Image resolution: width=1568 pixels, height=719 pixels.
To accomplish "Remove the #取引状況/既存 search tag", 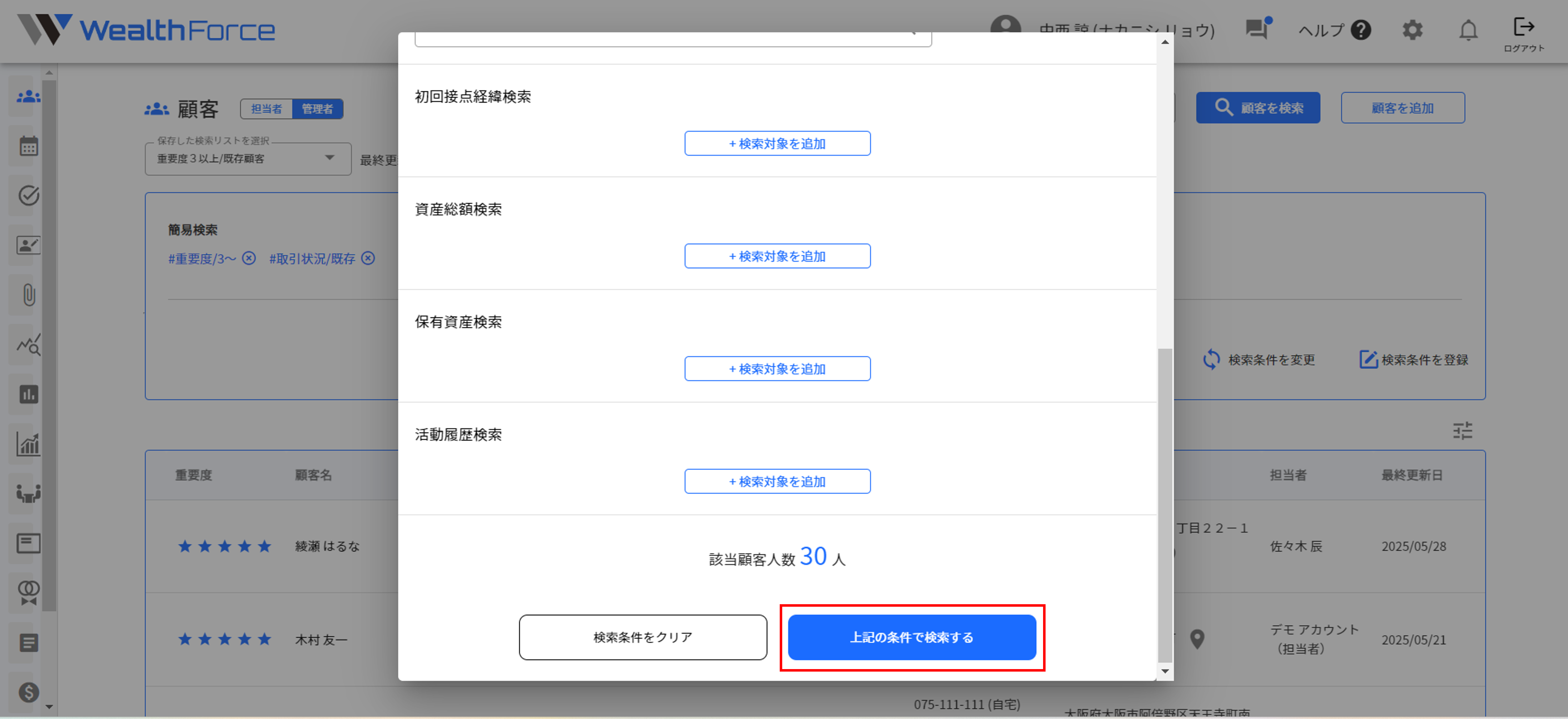I will pyautogui.click(x=368, y=258).
